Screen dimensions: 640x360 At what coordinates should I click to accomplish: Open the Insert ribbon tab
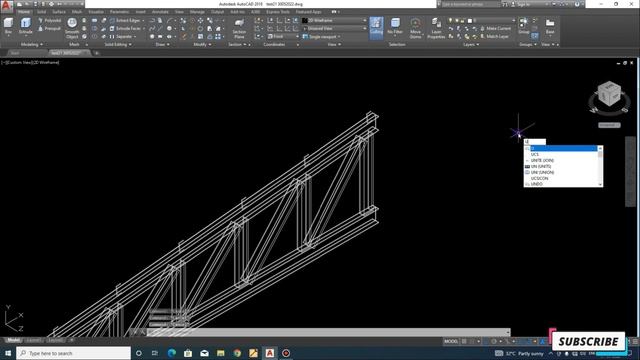tap(140, 12)
